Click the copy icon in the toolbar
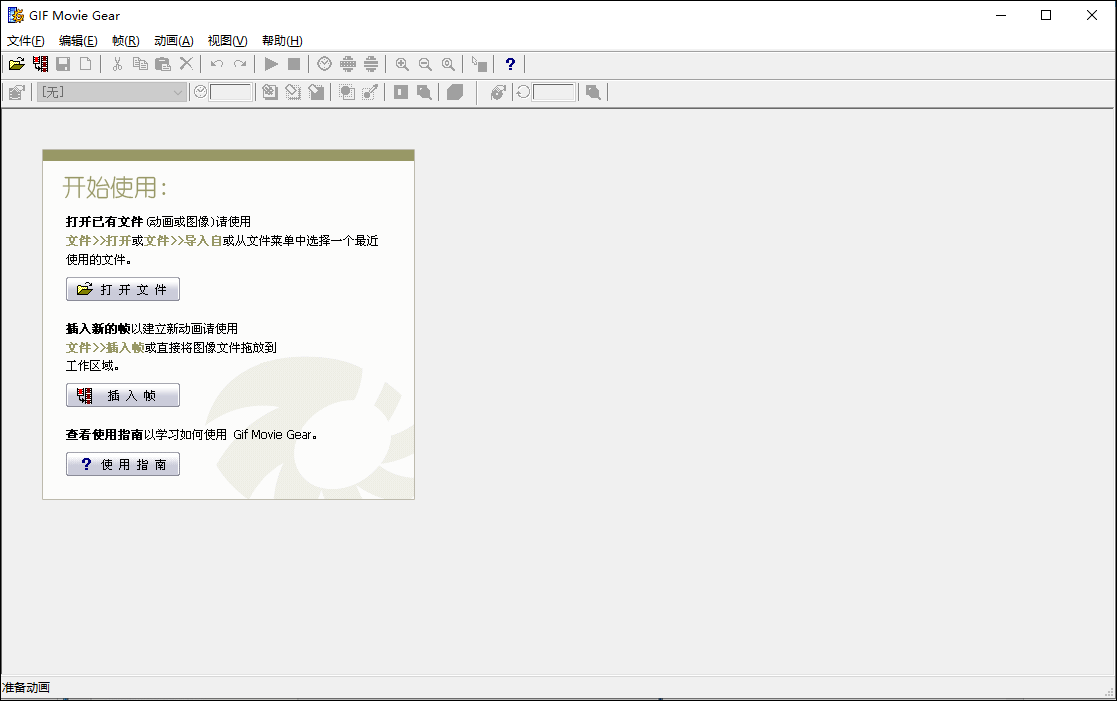The image size is (1117, 701). point(140,64)
